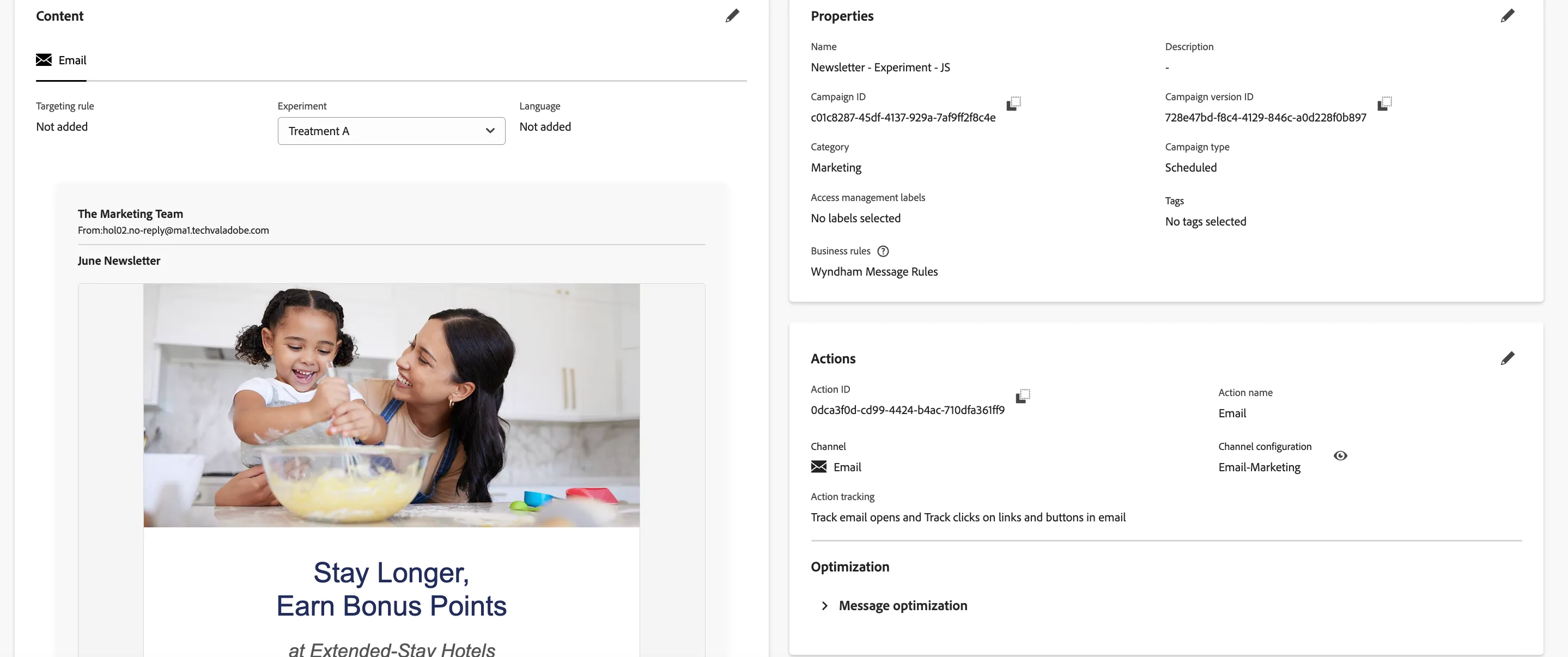Edit Actions using the pencil icon
Image resolution: width=1568 pixels, height=657 pixels.
pos(1507,358)
